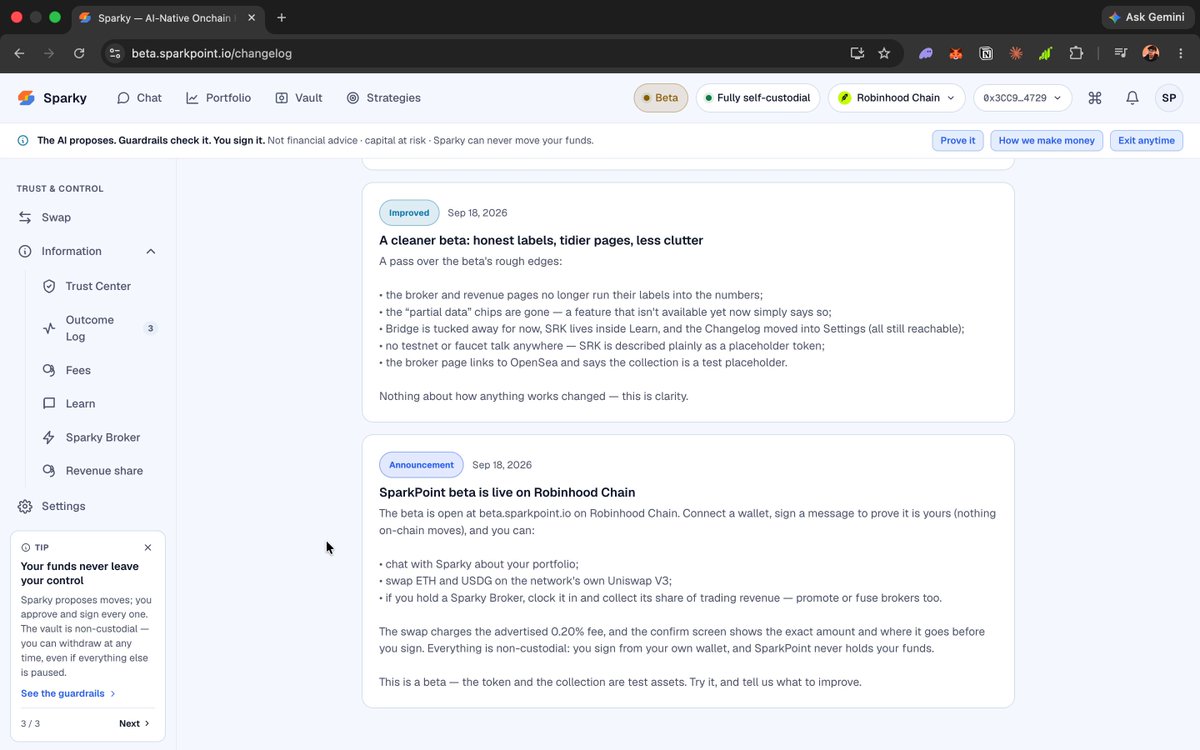Click the Sparky logo in the header

pyautogui.click(x=52, y=98)
